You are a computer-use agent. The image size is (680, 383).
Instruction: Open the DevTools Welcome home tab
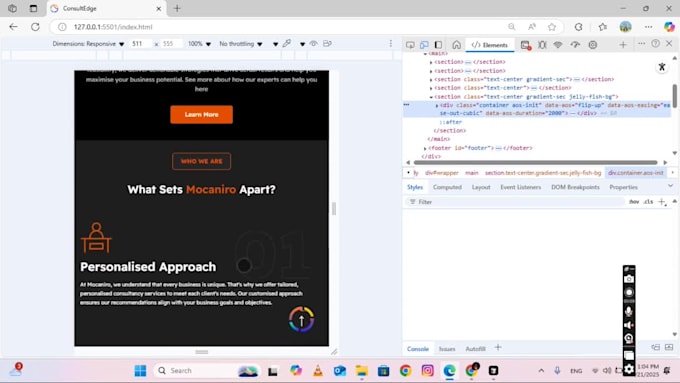click(x=456, y=45)
